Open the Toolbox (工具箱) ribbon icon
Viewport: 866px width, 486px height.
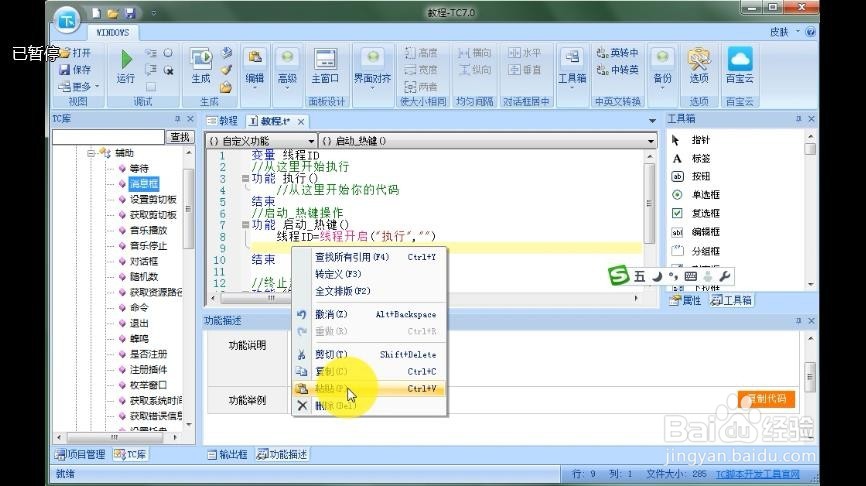click(572, 57)
